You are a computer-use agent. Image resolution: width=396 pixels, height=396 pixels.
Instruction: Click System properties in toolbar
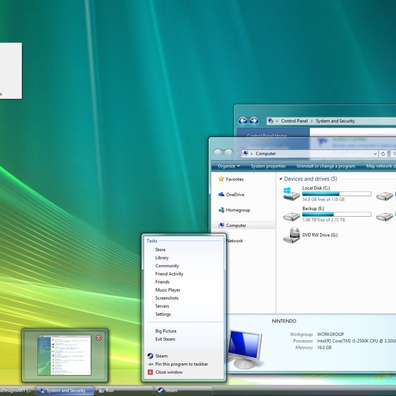click(x=268, y=166)
